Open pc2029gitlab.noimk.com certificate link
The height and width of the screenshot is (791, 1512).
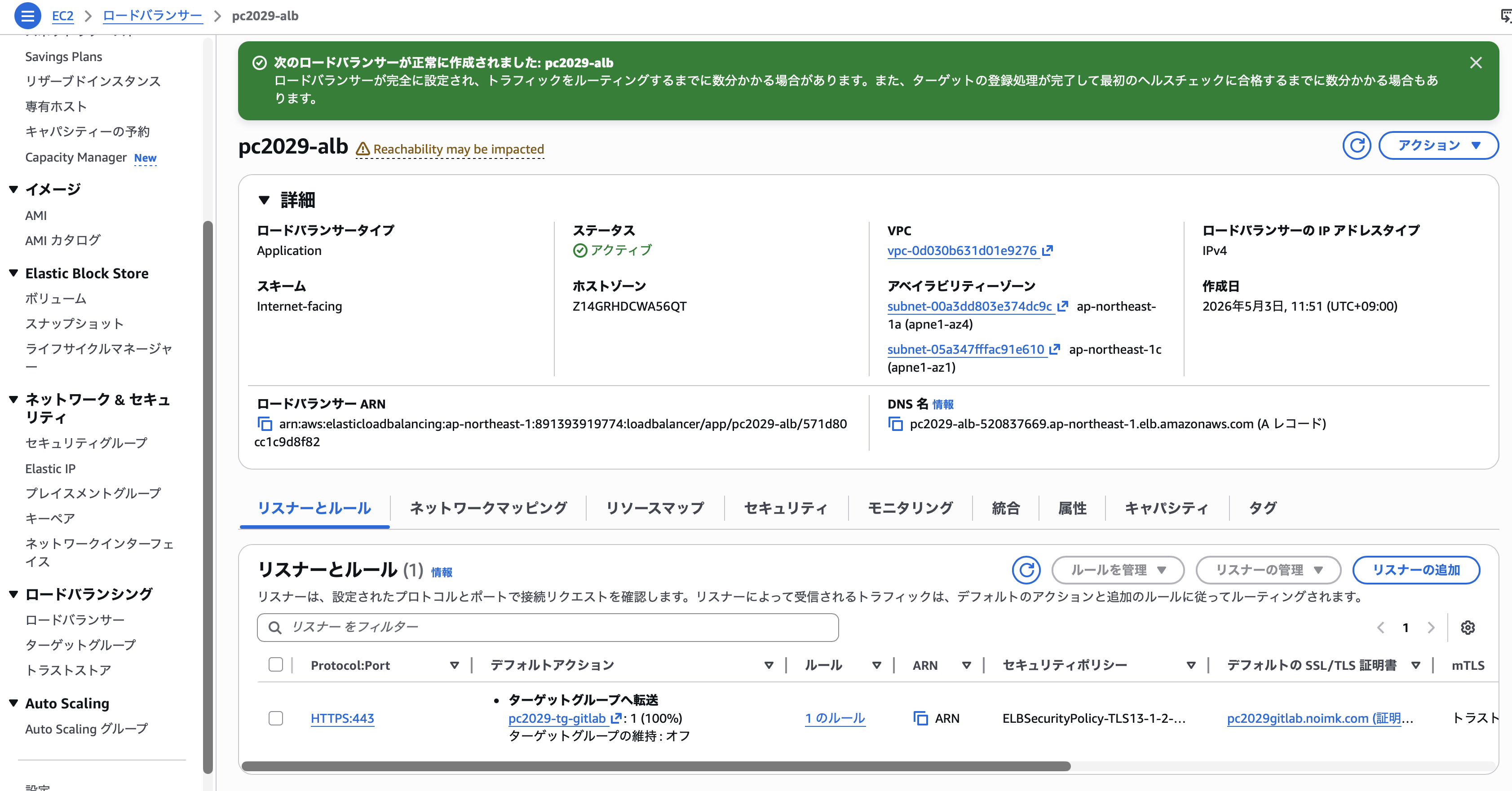pyautogui.click(x=1319, y=718)
